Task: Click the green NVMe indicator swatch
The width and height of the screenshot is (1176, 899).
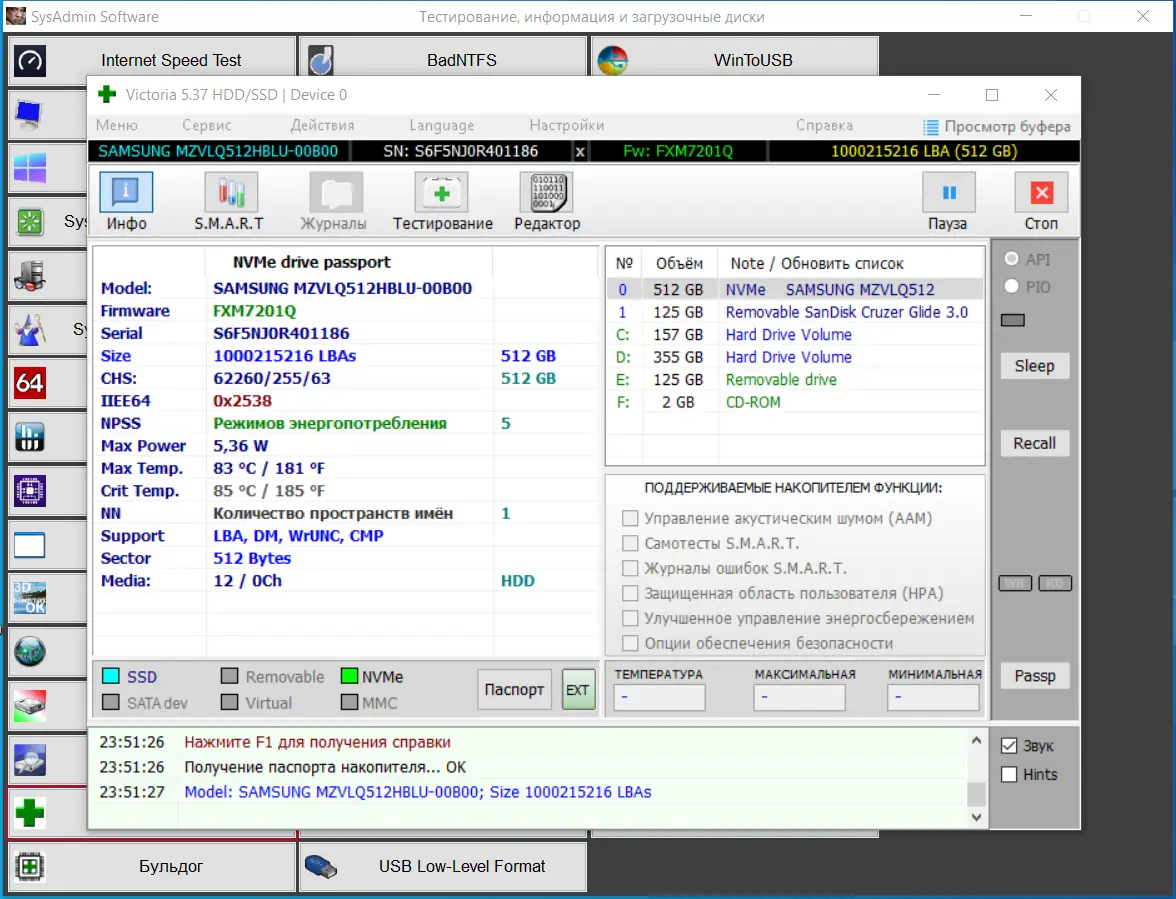Action: 349,676
